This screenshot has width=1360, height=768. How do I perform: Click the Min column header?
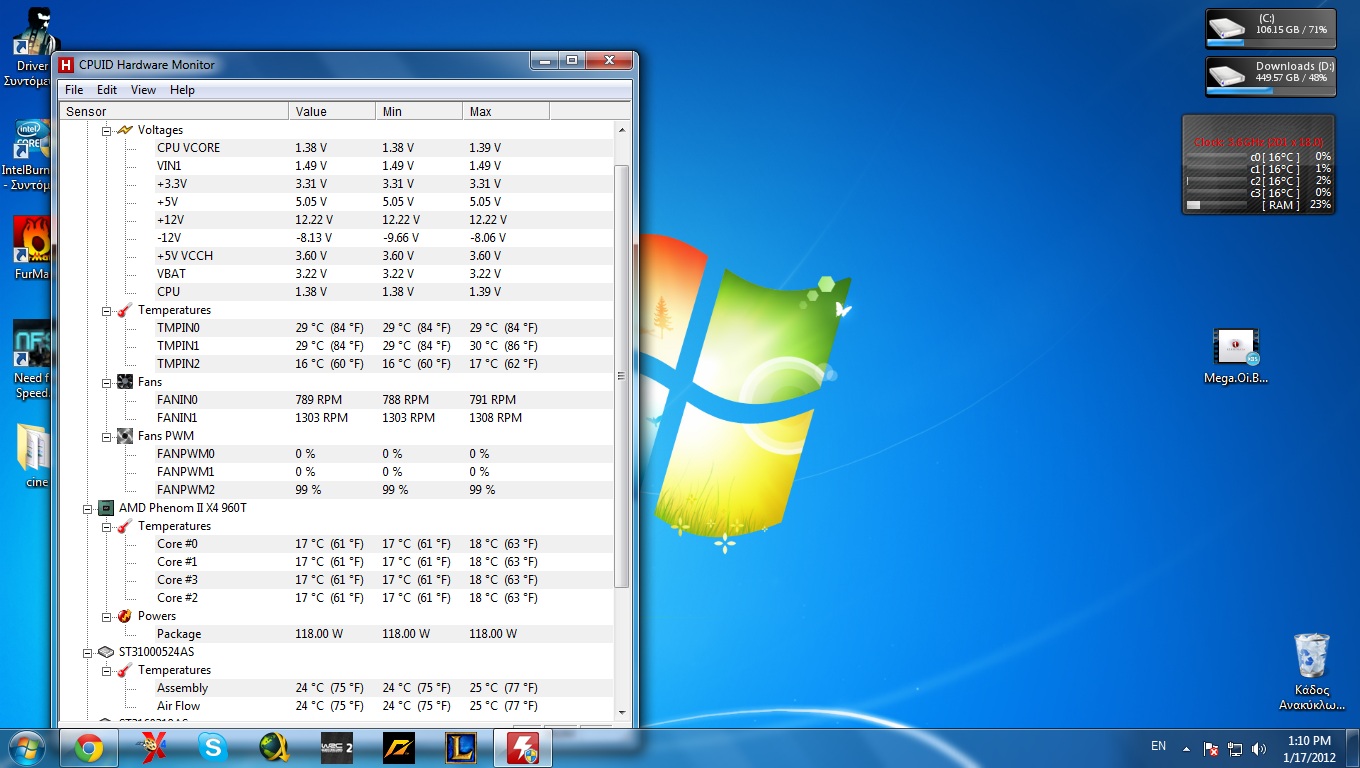(419, 112)
